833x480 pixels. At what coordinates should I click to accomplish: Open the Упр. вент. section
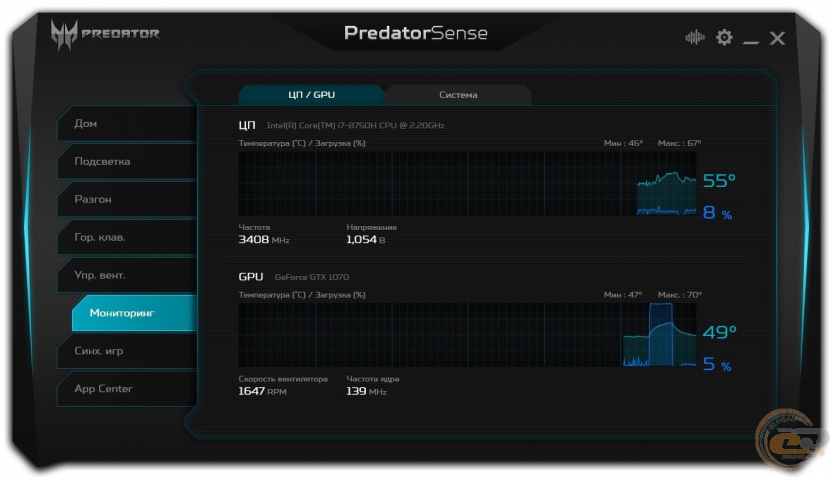[x=126, y=275]
